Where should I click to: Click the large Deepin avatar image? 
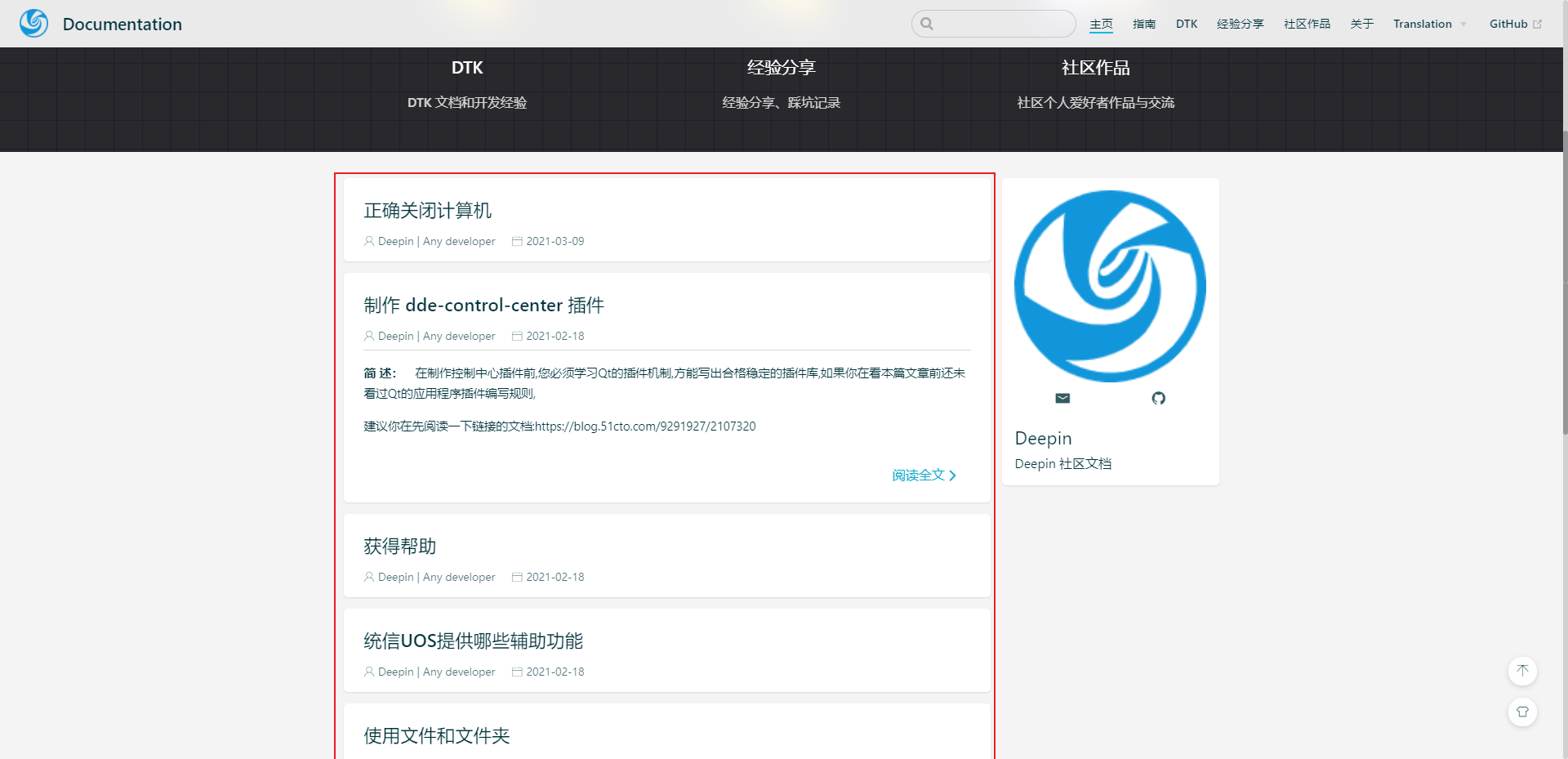tap(1110, 286)
